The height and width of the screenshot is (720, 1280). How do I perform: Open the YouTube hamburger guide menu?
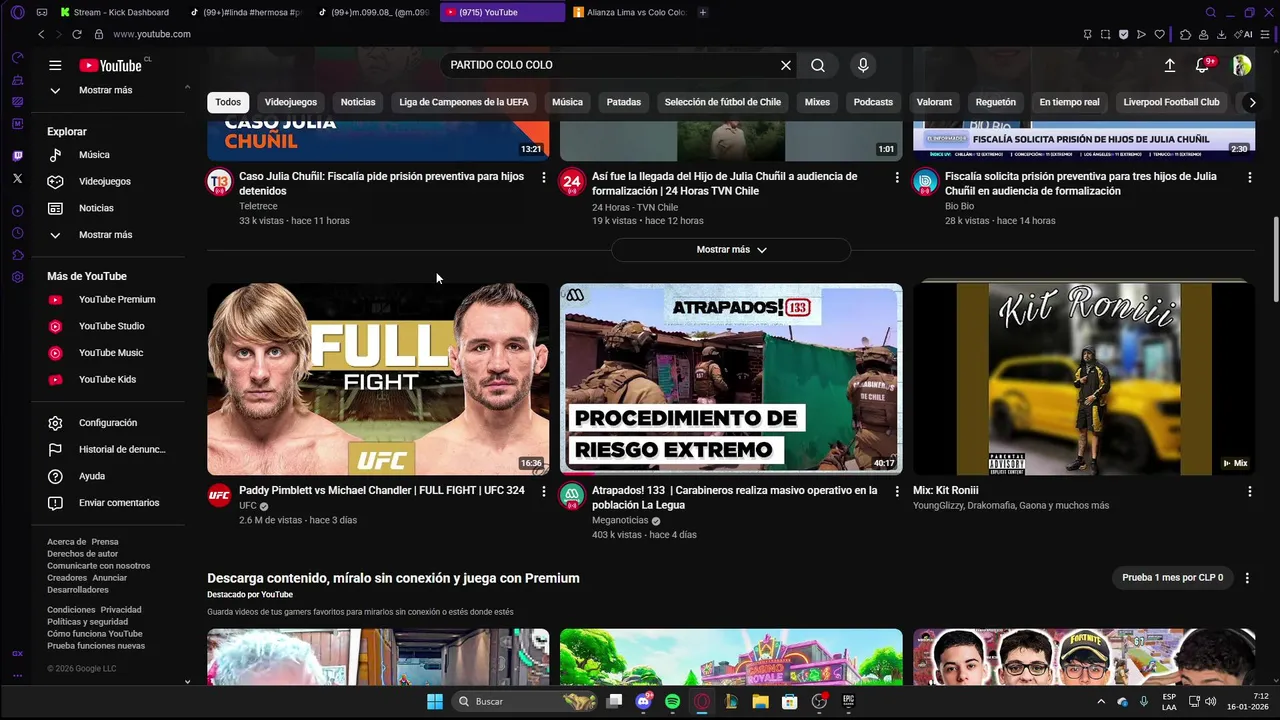pos(55,65)
